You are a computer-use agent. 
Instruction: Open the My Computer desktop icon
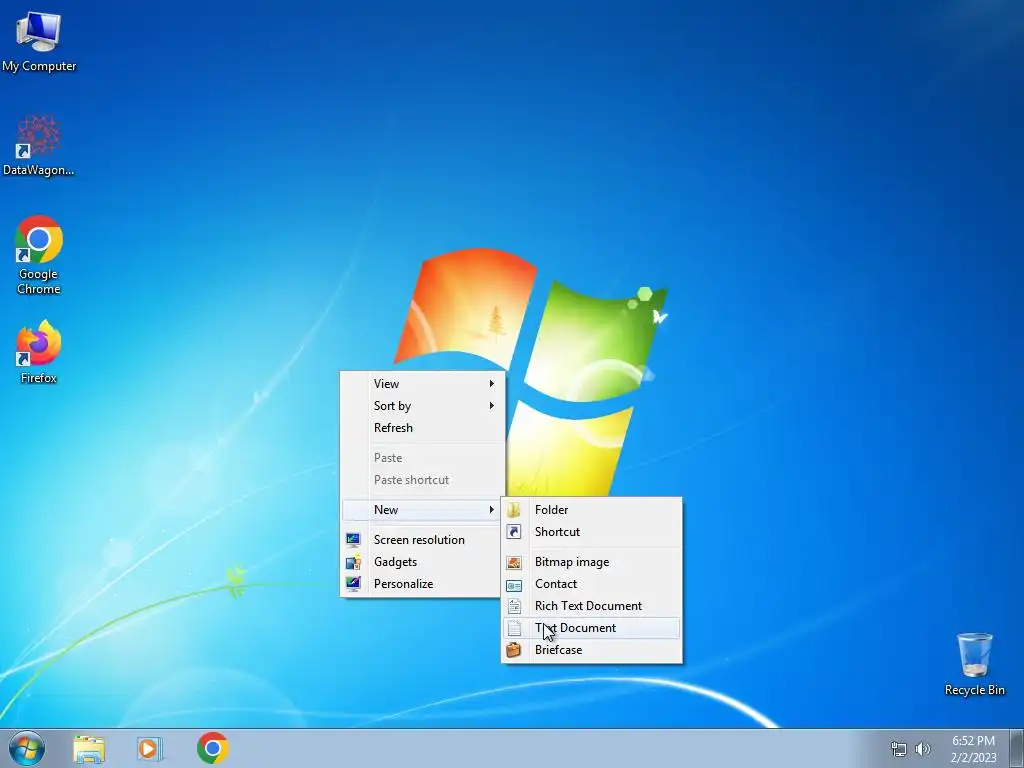(x=39, y=40)
